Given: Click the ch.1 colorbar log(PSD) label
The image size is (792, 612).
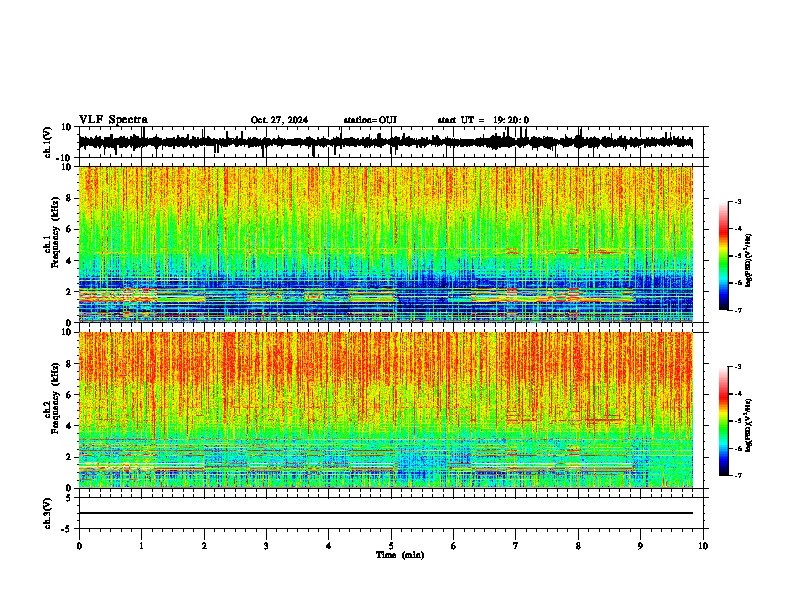Looking at the screenshot, I should tap(749, 260).
